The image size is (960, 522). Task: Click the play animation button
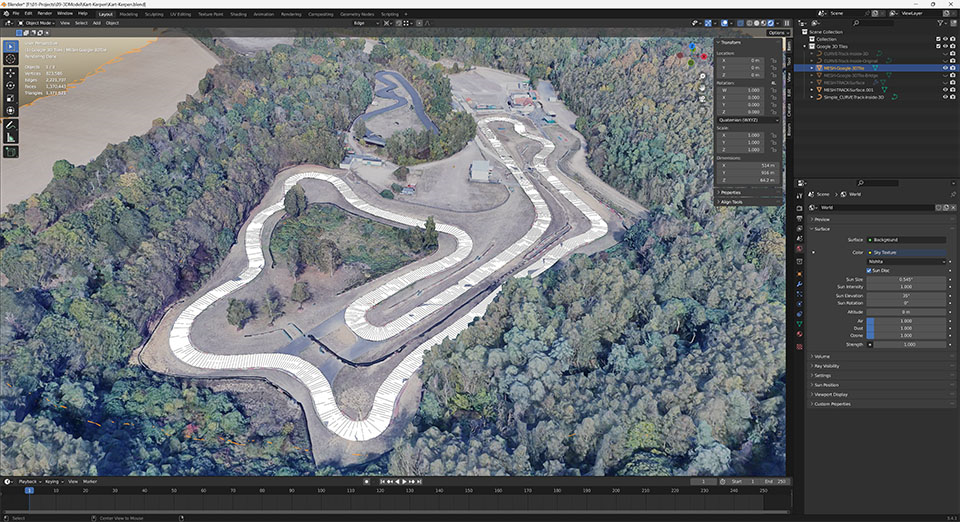coord(404,482)
